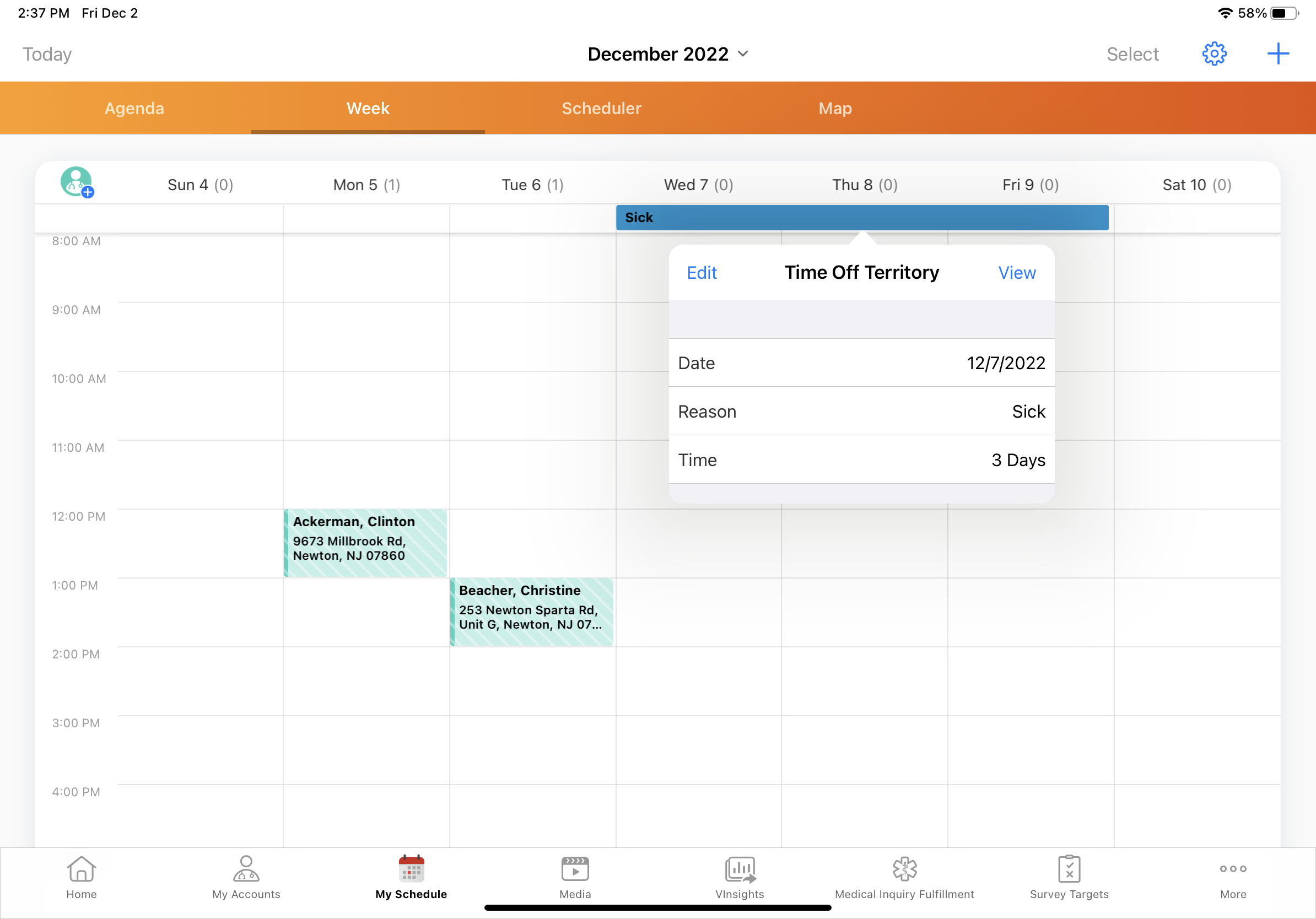Open the settings gear icon
1316x919 pixels.
[x=1213, y=54]
